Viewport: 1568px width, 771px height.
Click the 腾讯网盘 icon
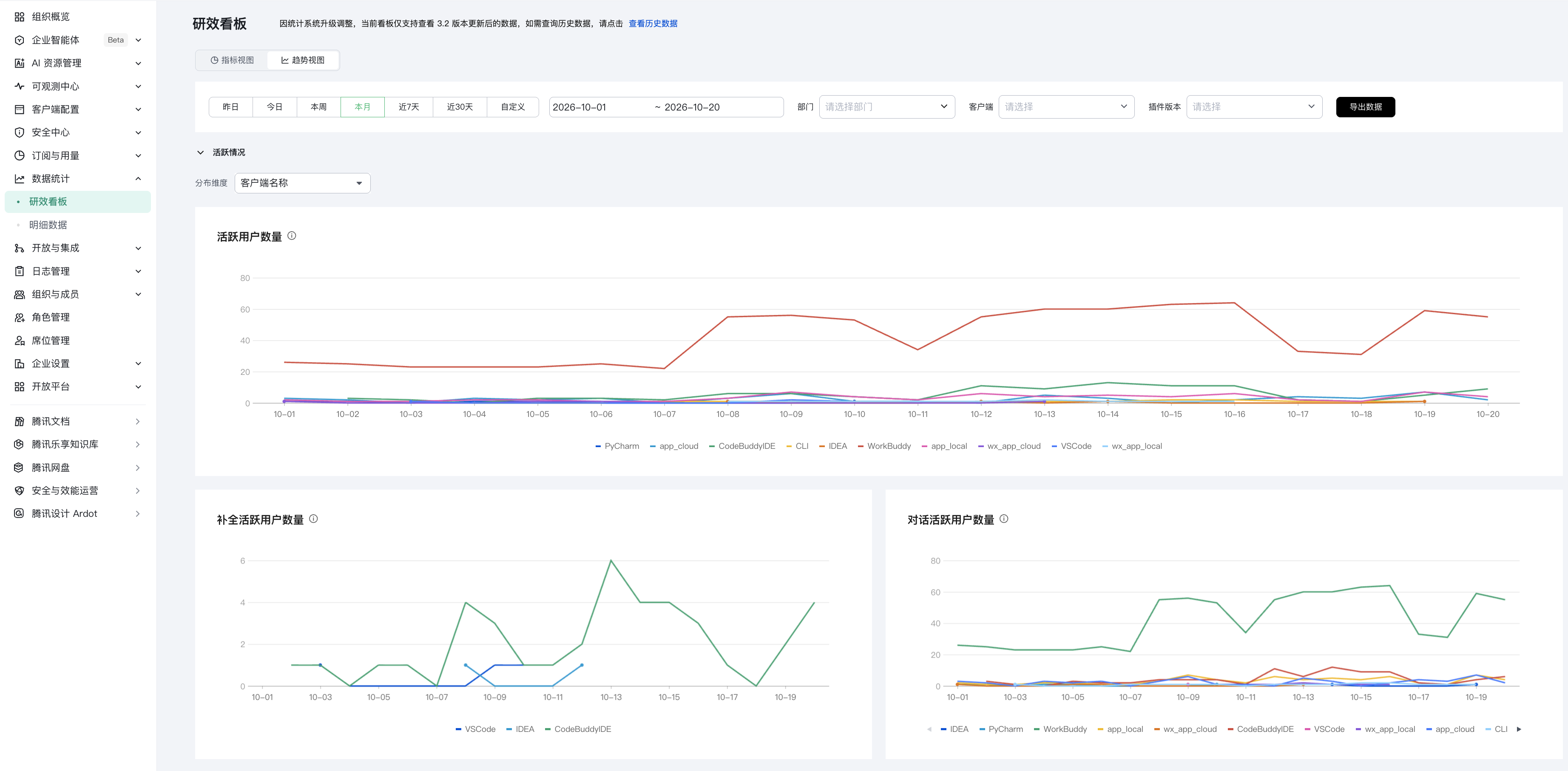point(20,468)
